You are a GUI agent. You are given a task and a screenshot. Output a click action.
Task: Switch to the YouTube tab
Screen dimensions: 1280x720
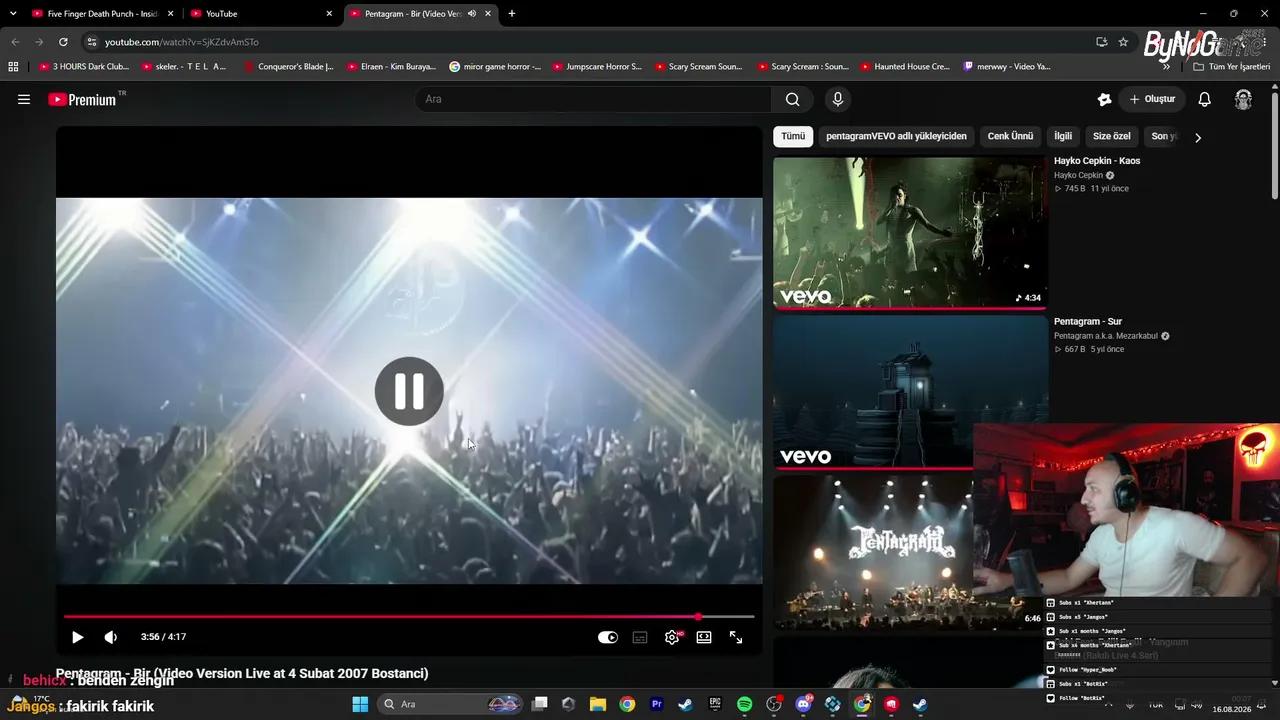[260, 14]
